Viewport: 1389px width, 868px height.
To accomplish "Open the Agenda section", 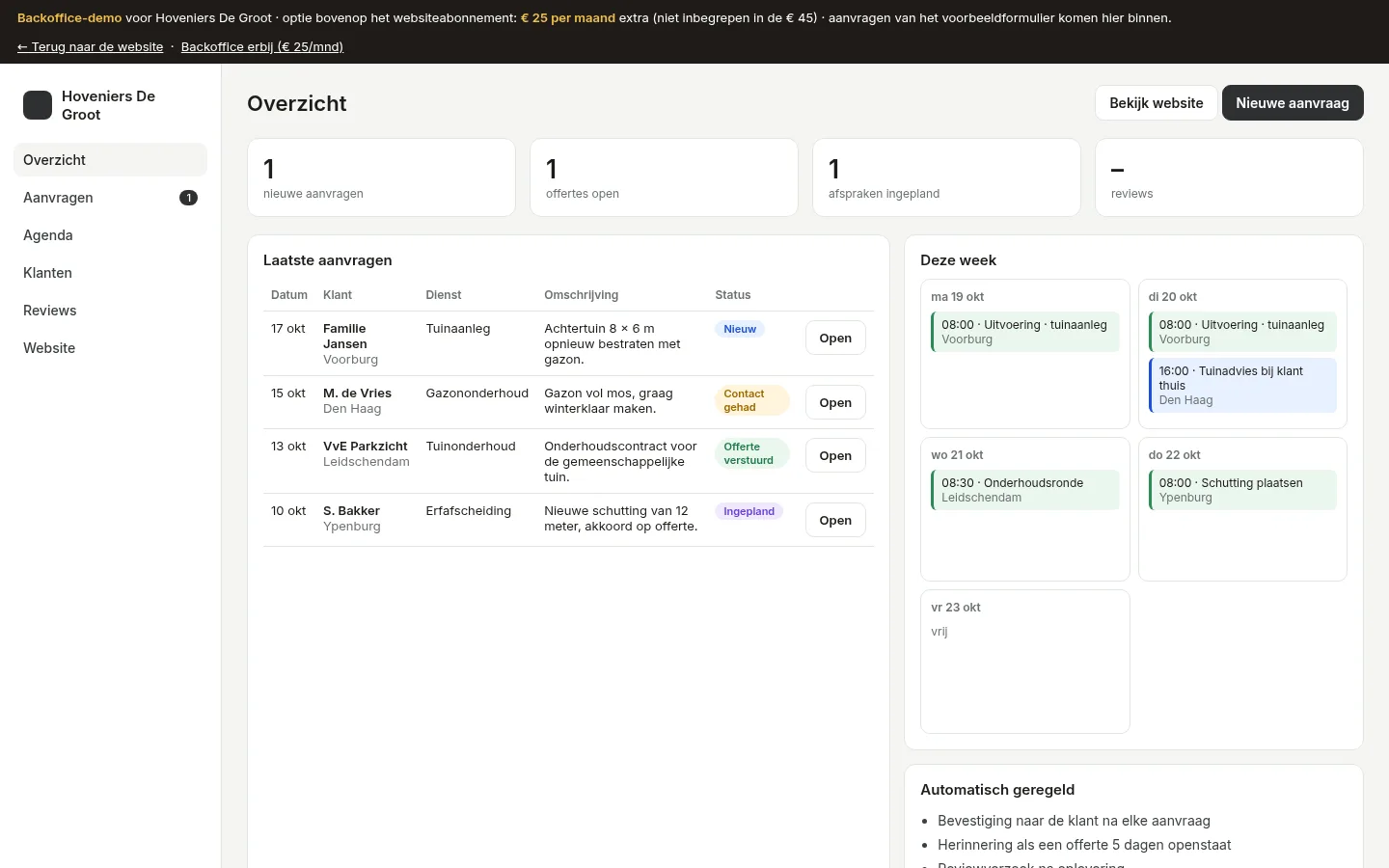I will (x=110, y=235).
